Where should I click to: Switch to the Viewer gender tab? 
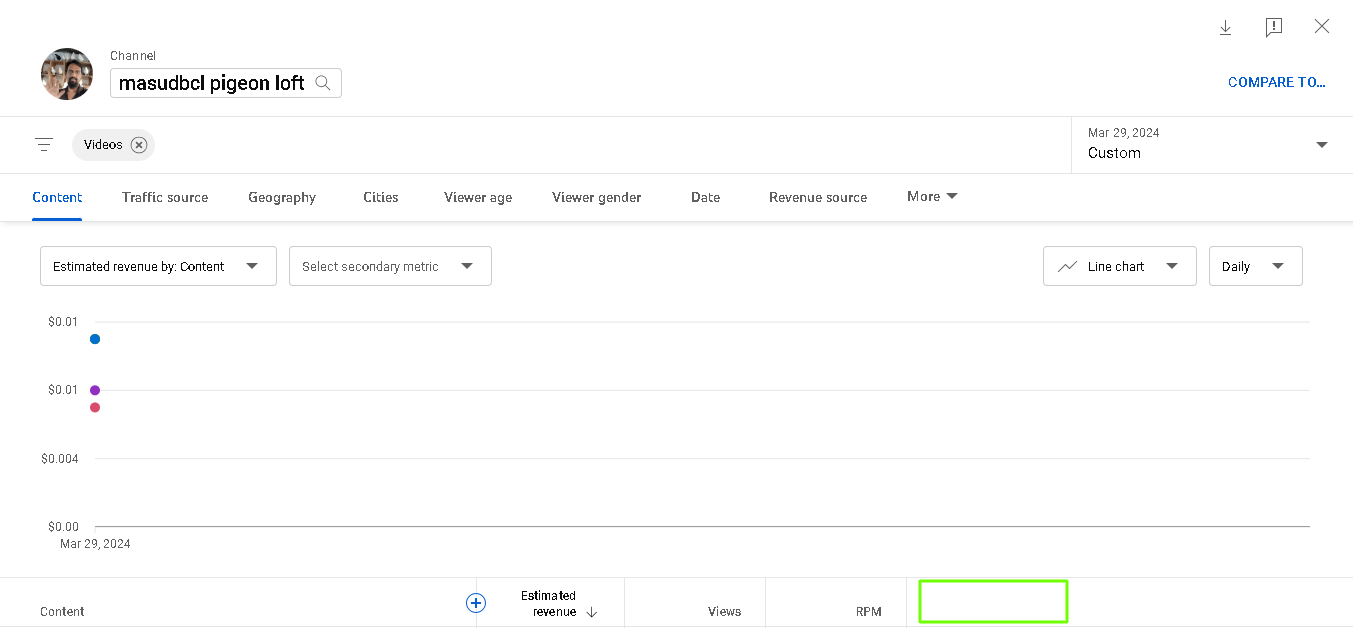point(597,197)
